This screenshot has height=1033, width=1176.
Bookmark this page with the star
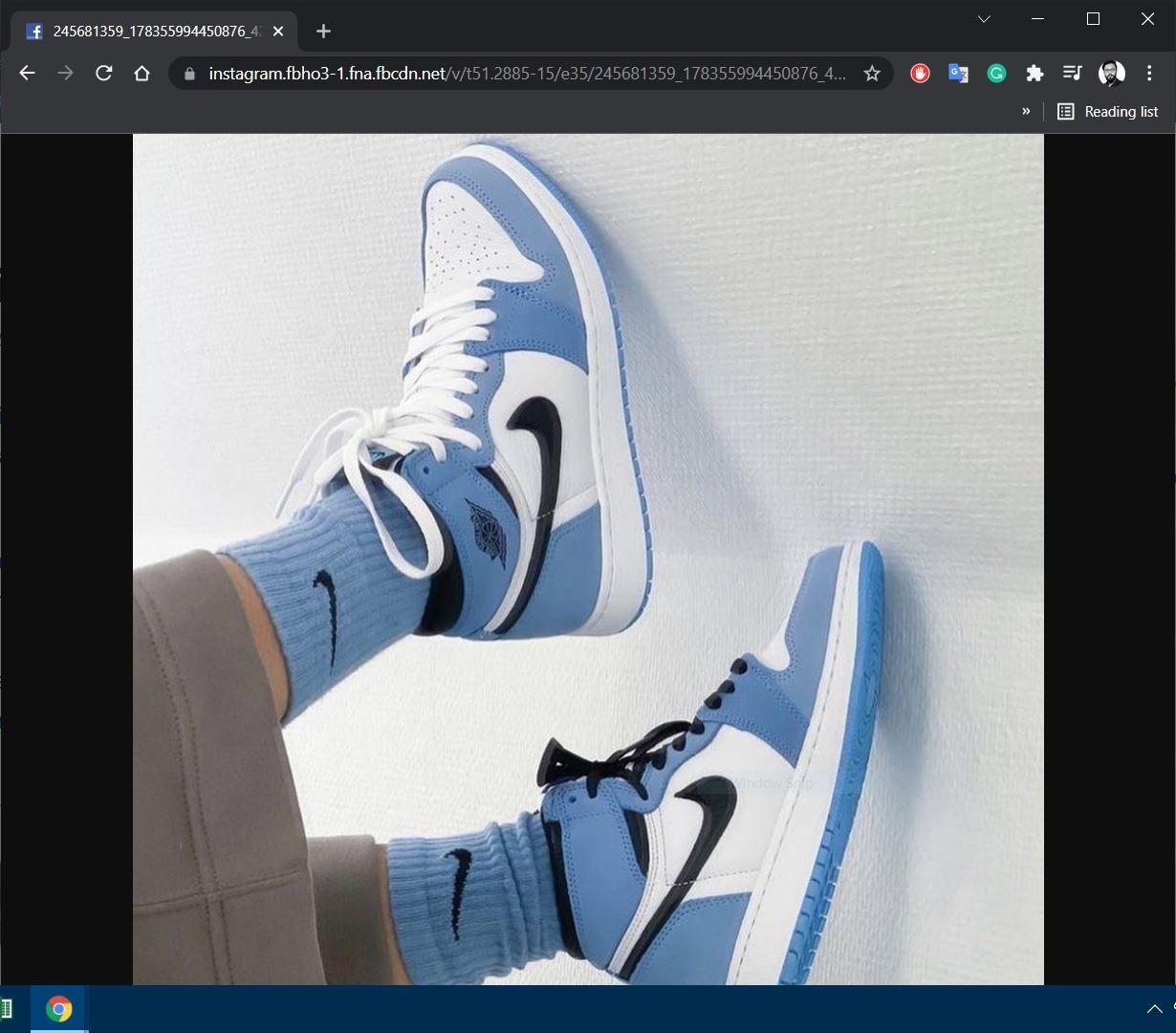[x=872, y=74]
